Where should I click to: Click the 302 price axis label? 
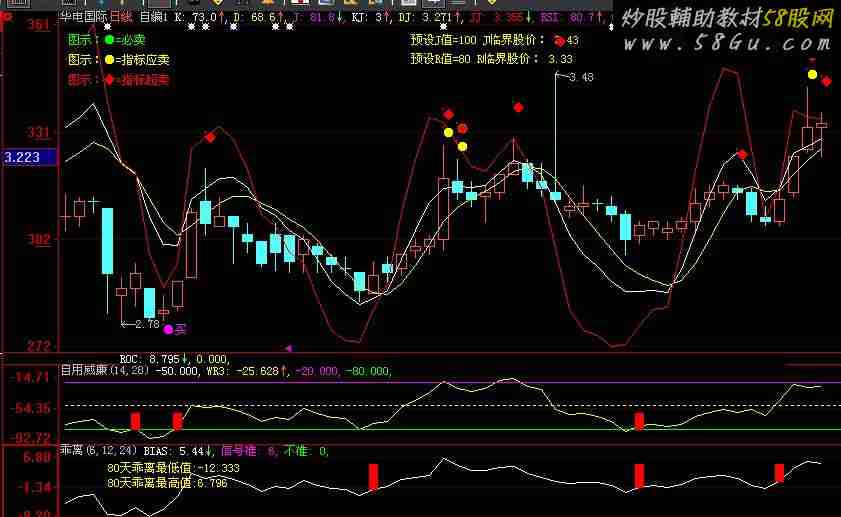(38, 239)
